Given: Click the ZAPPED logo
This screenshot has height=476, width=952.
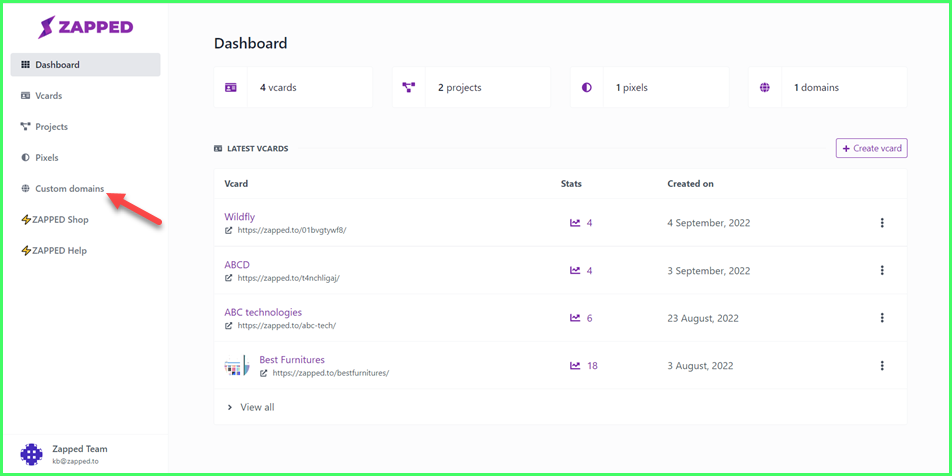Looking at the screenshot, I should coord(86,27).
